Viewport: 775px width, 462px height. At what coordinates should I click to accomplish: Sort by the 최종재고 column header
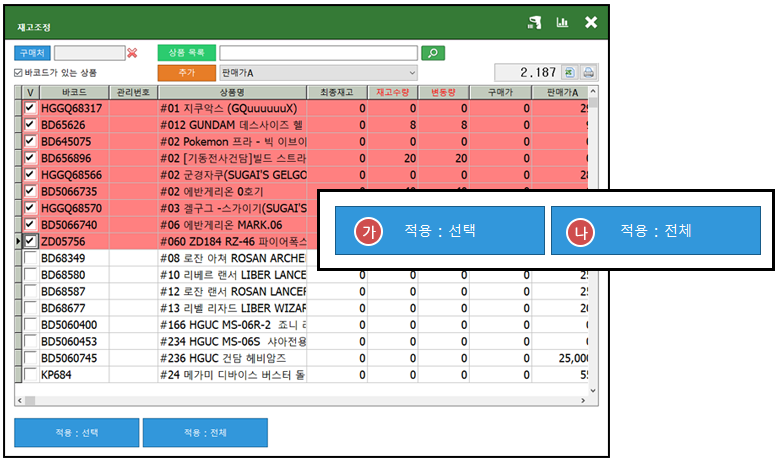pyautogui.click(x=337, y=92)
